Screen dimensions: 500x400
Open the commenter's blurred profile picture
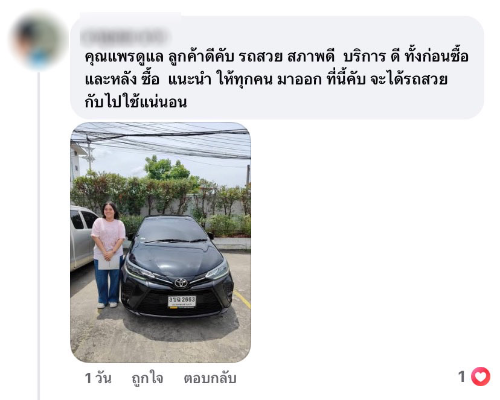38,41
